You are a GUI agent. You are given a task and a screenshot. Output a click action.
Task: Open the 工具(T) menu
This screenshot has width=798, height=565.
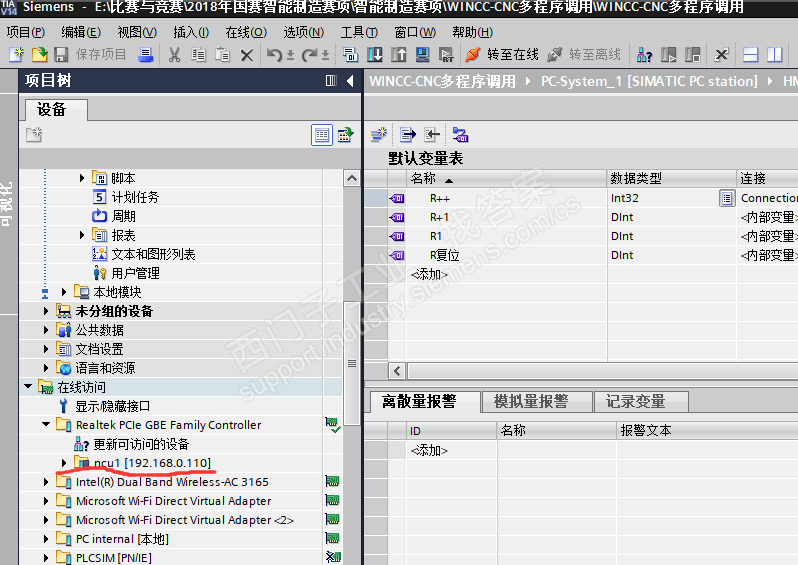[359, 32]
